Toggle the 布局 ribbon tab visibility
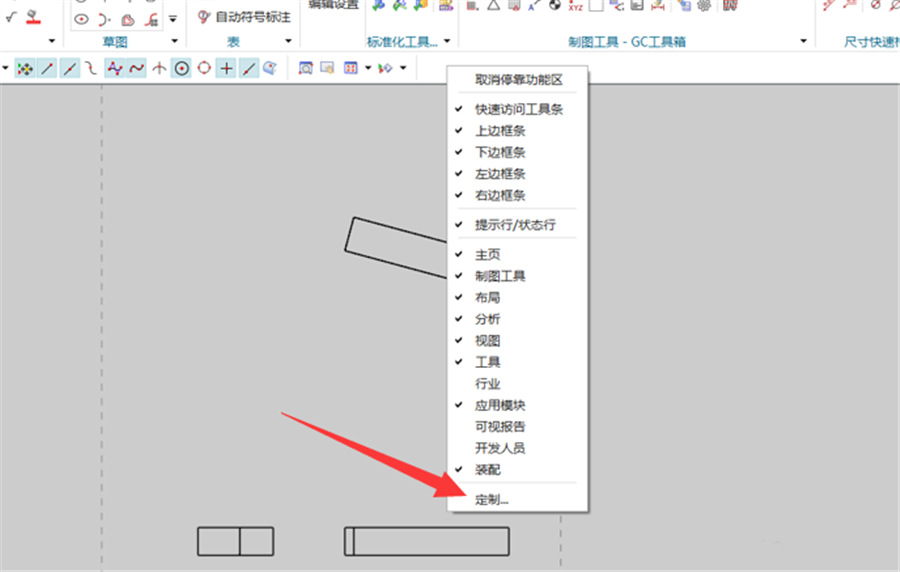 517,297
